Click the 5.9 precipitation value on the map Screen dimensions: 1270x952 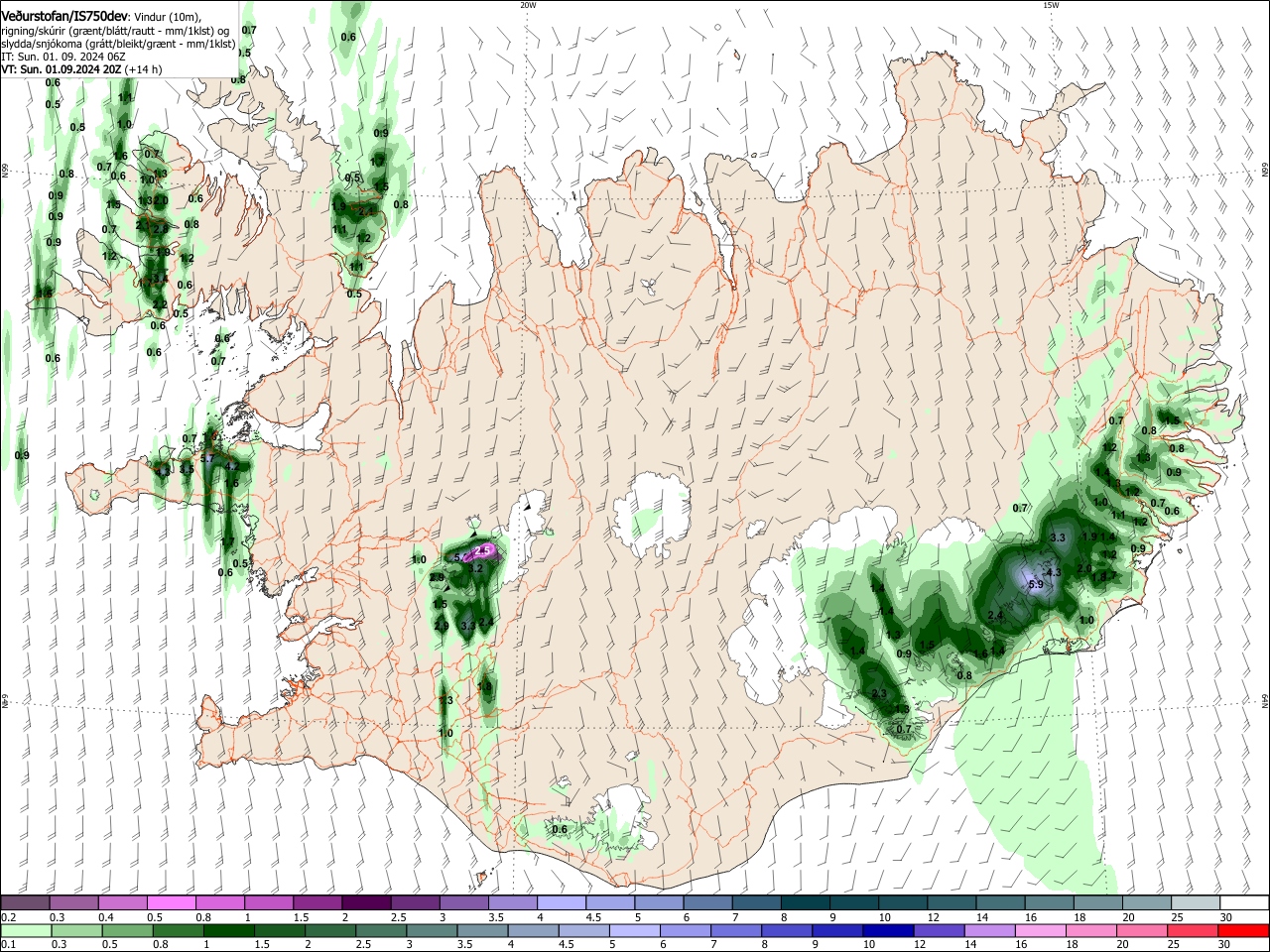point(1036,585)
